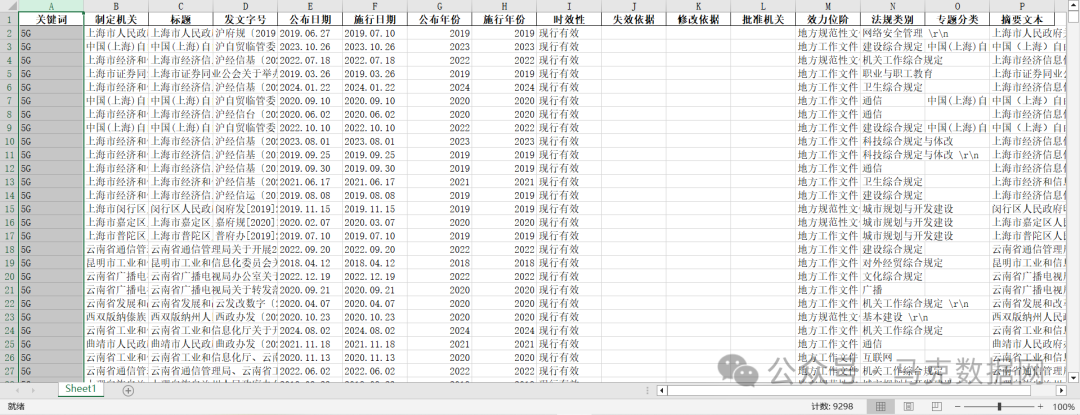1080x415 pixels.
Task: Click 法规类别 cell 互联网 in row 26
Action: [893, 357]
